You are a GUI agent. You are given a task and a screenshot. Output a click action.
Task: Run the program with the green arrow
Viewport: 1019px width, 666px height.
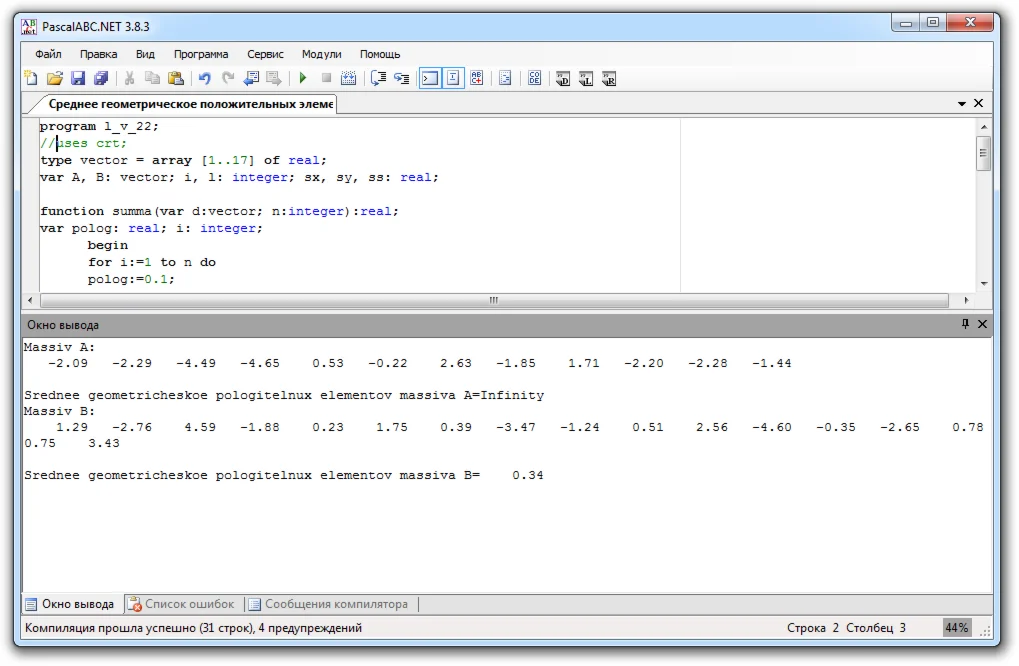click(302, 78)
